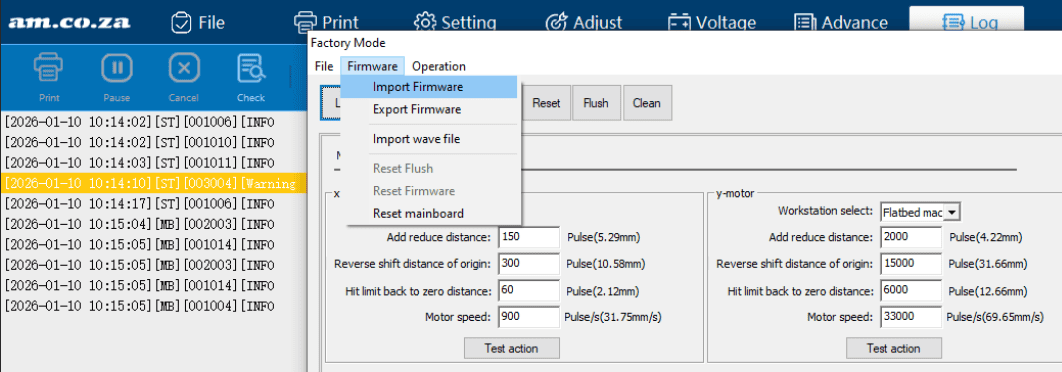This screenshot has width=1062, height=372.
Task: Click y-motor Add reduce distance field 2000
Action: click(x=912, y=237)
